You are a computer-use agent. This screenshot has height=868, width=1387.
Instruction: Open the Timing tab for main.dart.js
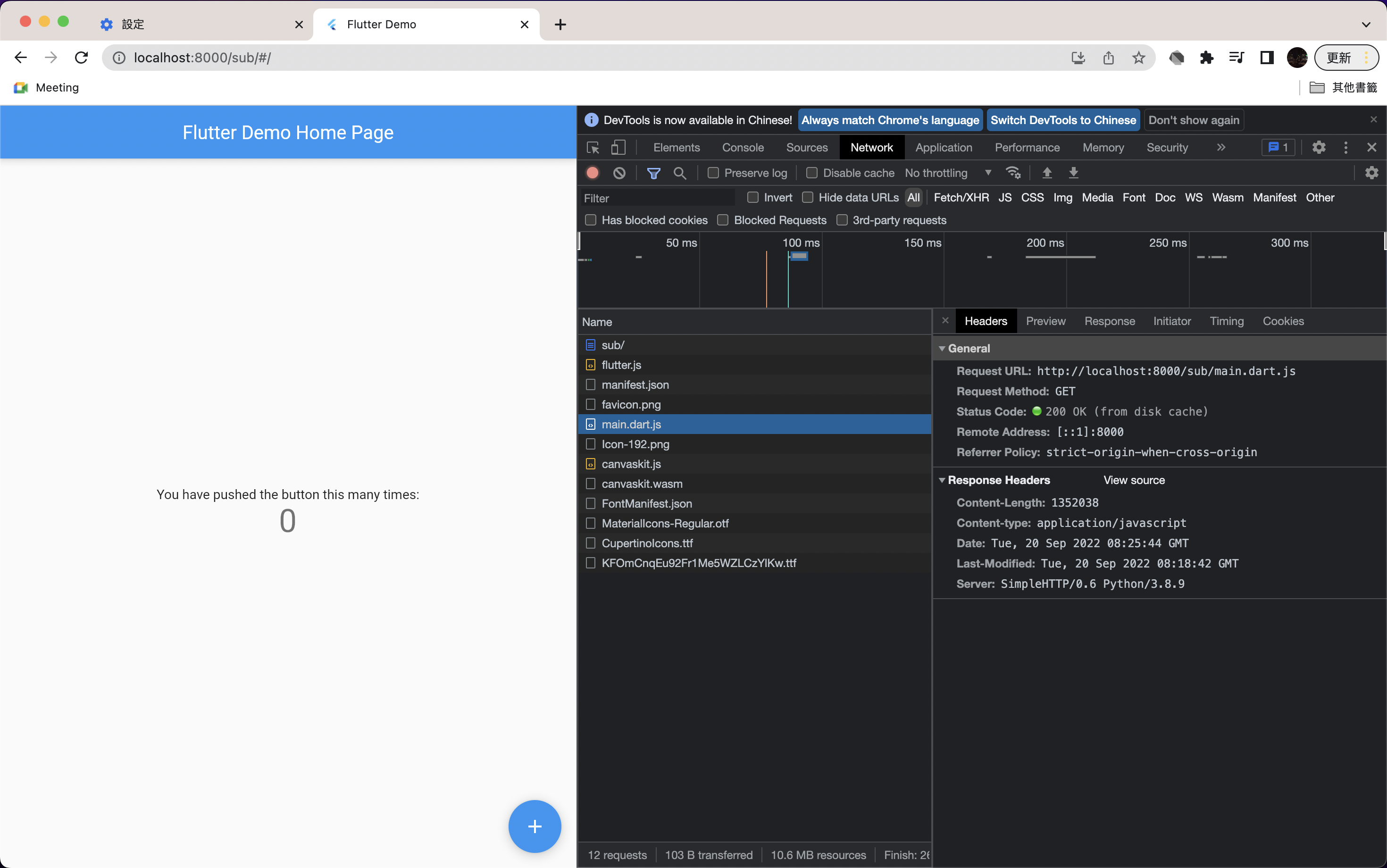point(1226,321)
